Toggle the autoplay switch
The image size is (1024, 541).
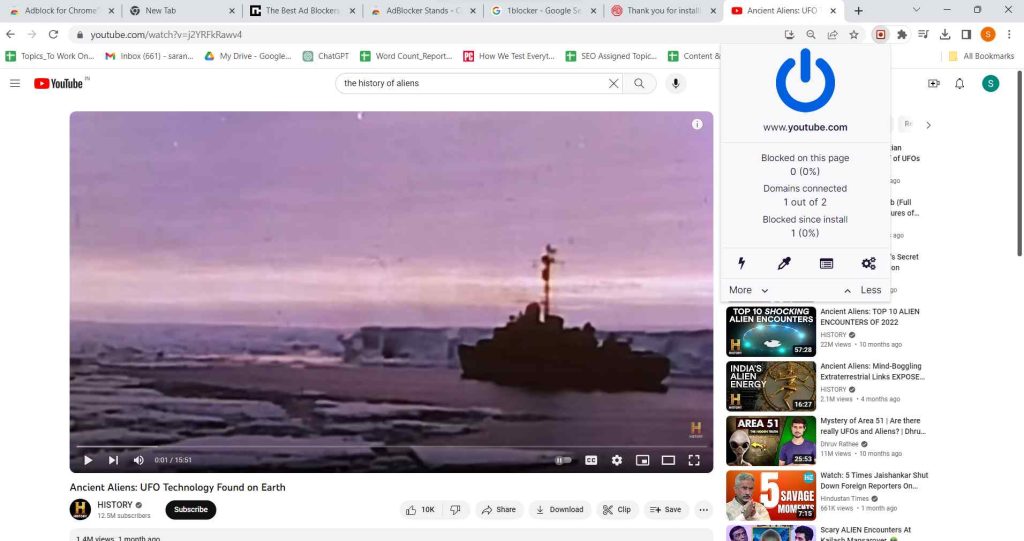point(563,460)
